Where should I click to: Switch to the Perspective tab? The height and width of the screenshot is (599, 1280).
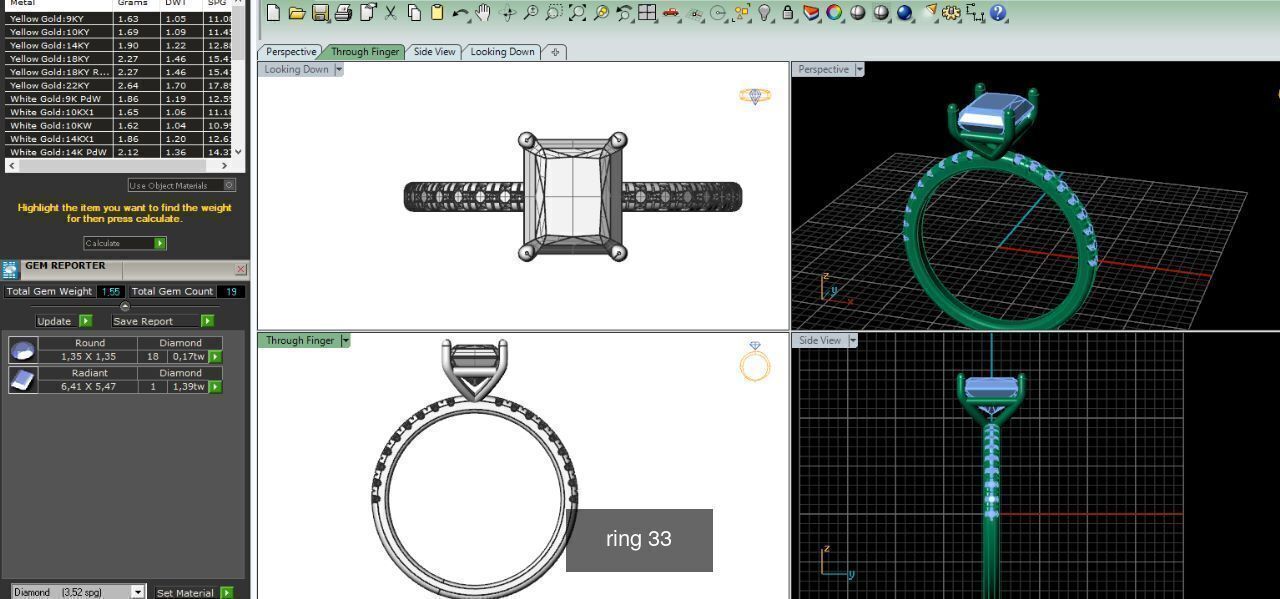(x=291, y=51)
